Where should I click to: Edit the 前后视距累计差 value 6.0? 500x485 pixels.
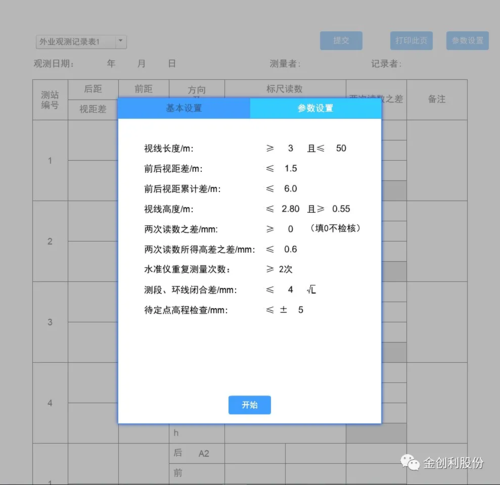[x=290, y=189]
